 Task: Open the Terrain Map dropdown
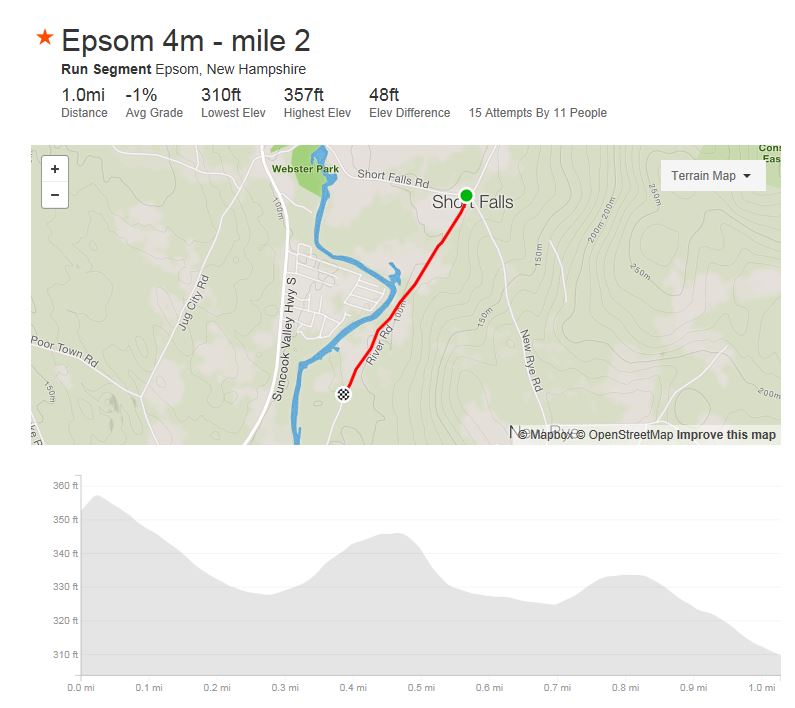pos(711,176)
